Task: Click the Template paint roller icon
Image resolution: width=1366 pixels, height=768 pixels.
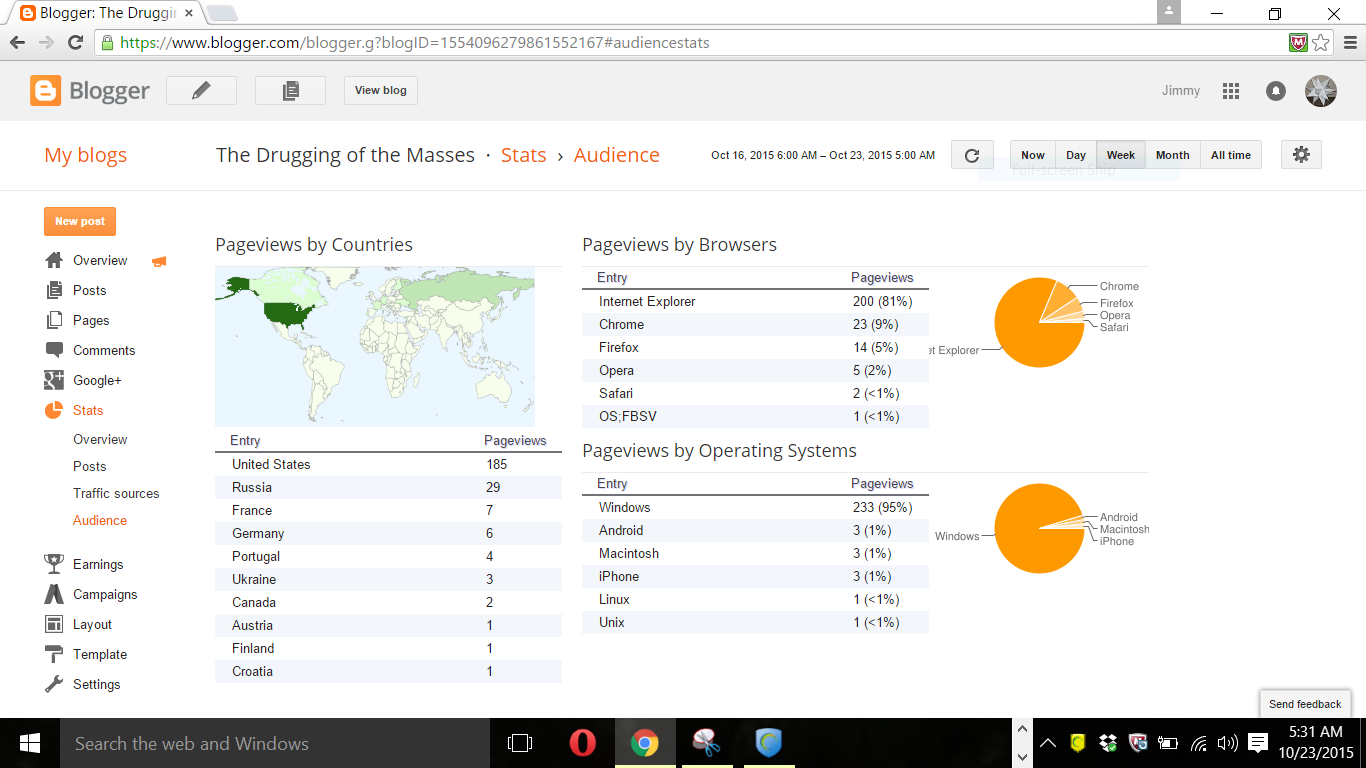Action: tap(54, 654)
